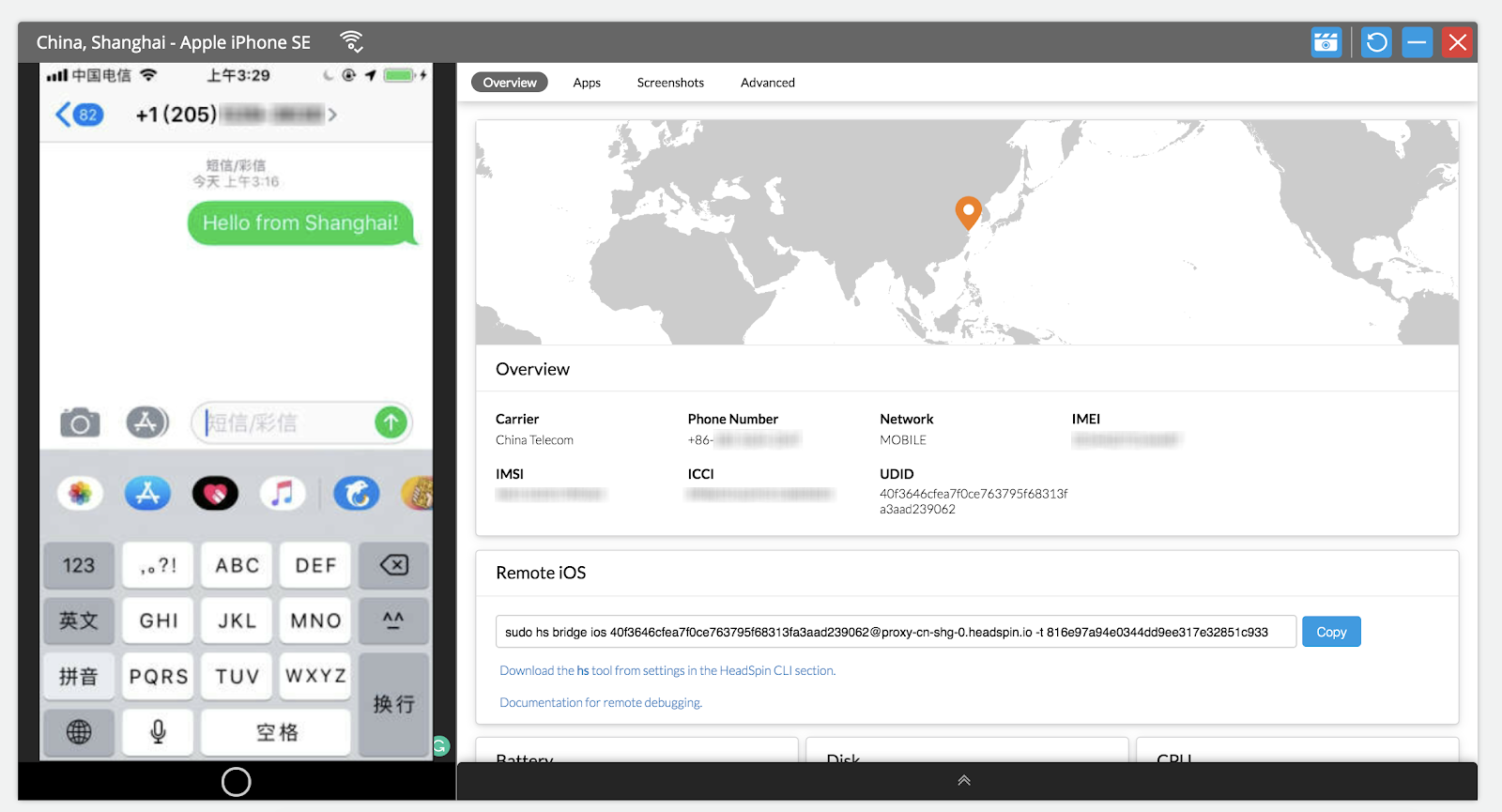Tap the PQRS key
This screenshot has height=812, width=1502.
[x=158, y=676]
